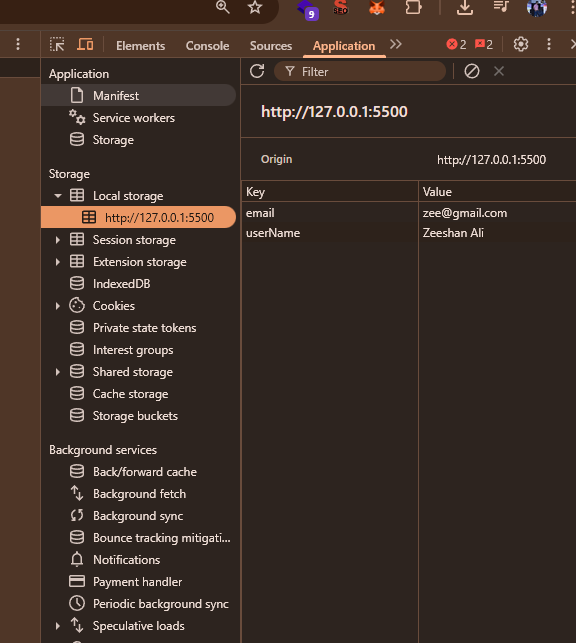The height and width of the screenshot is (643, 576).
Task: Open the issues count flag indicator
Action: coord(484,44)
